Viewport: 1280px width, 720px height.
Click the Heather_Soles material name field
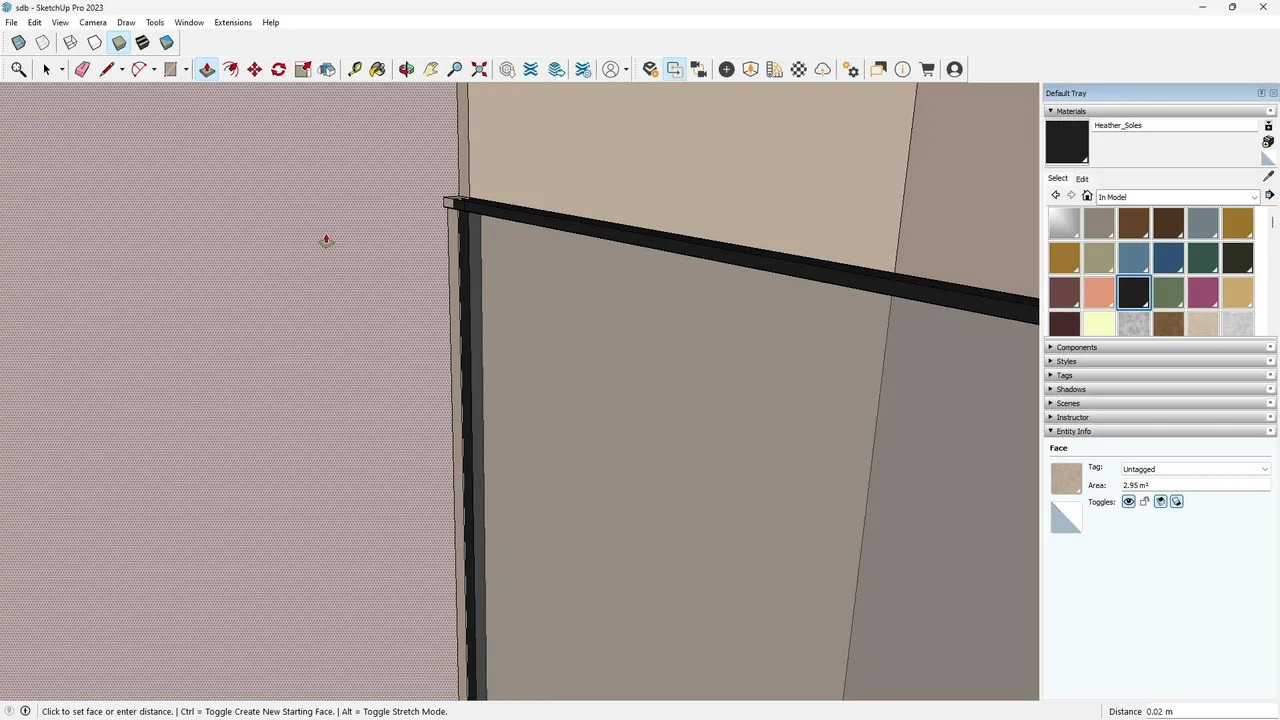pos(1174,125)
